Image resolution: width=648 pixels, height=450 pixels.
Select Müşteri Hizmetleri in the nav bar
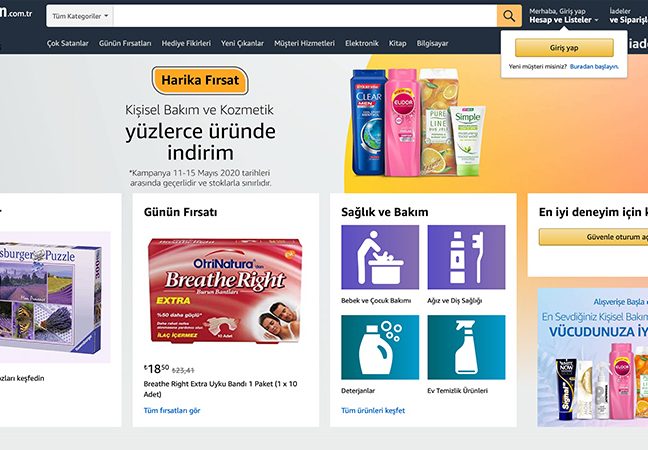[304, 43]
